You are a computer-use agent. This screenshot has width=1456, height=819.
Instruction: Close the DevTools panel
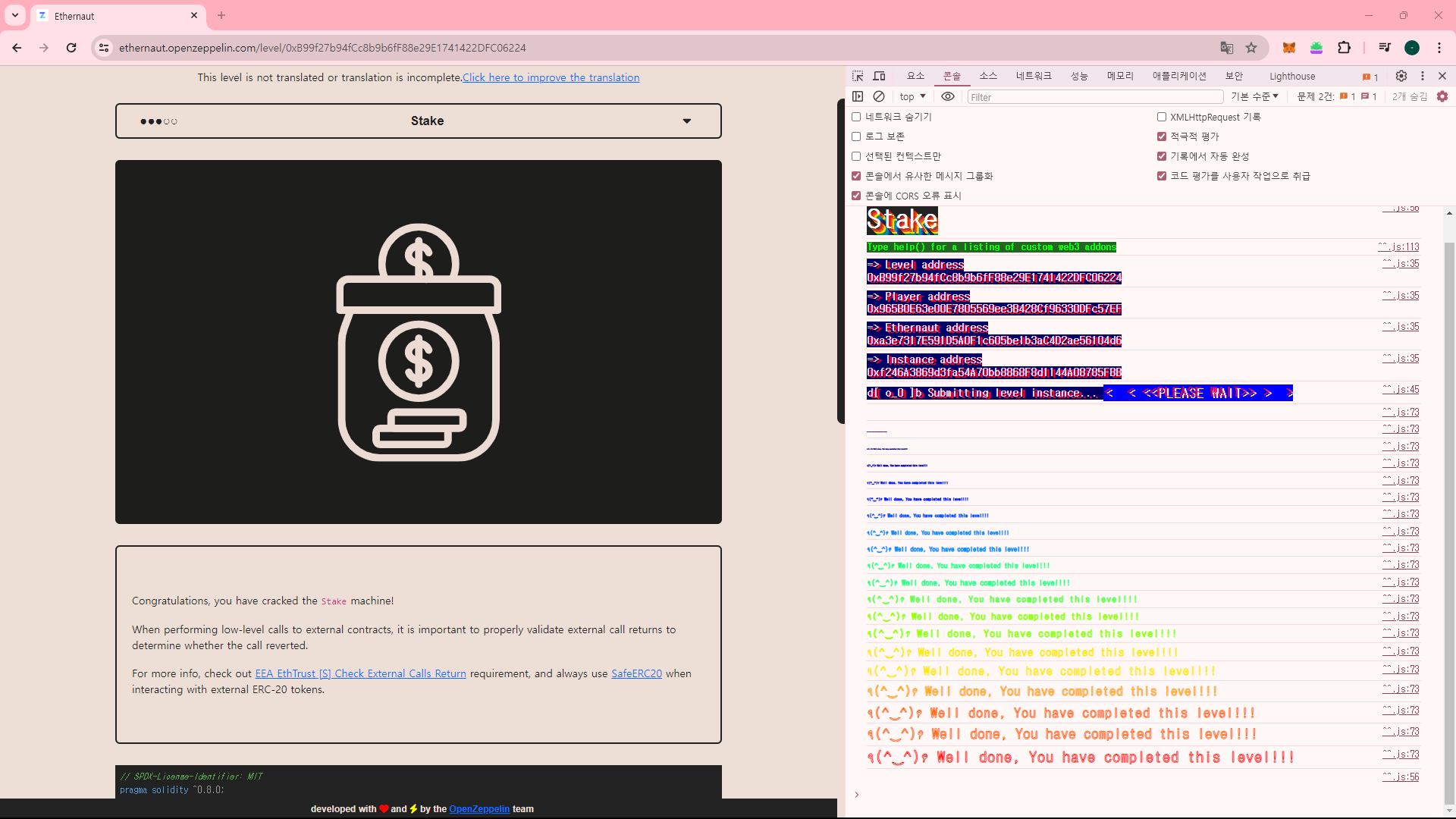[x=1442, y=76]
